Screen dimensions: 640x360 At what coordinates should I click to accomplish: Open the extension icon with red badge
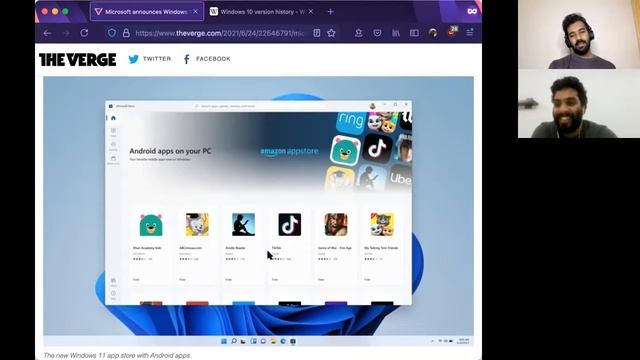click(452, 32)
